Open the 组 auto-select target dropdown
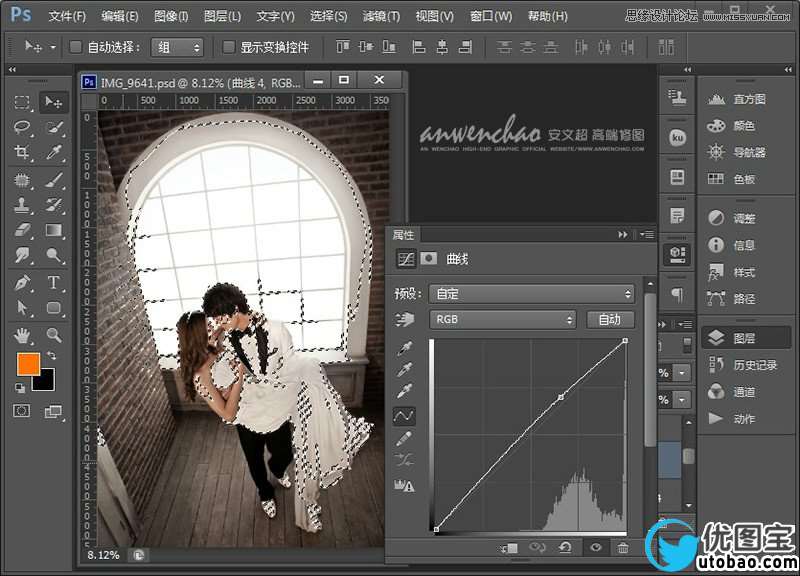This screenshot has width=800, height=576. pyautogui.click(x=177, y=47)
